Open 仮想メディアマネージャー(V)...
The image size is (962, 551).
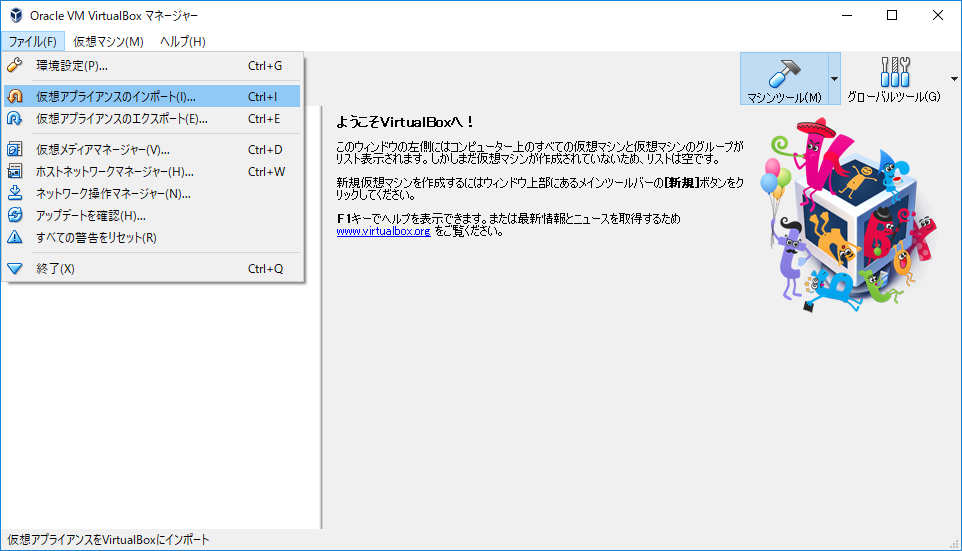click(x=152, y=149)
